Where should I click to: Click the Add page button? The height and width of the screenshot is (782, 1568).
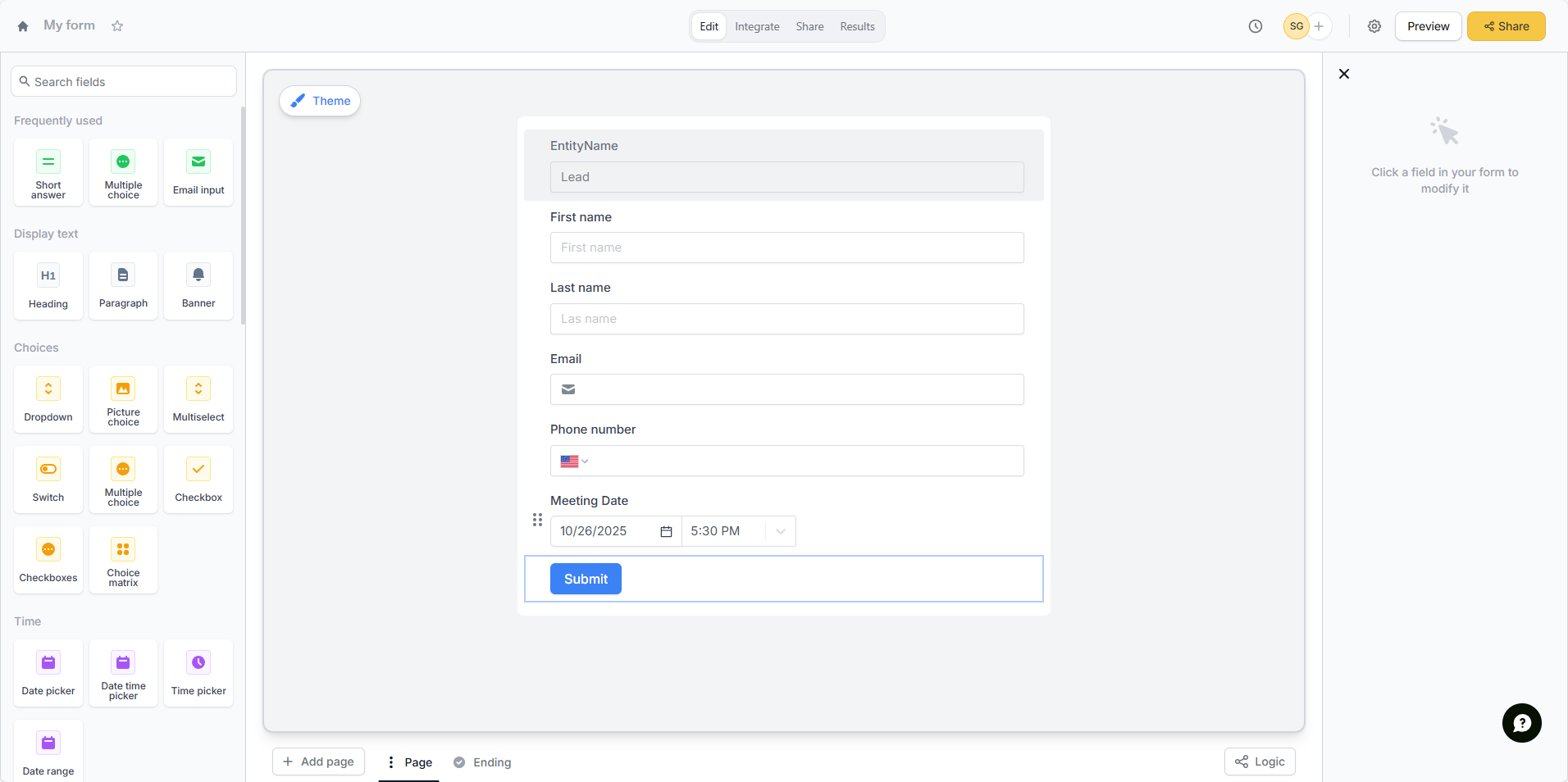[318, 762]
